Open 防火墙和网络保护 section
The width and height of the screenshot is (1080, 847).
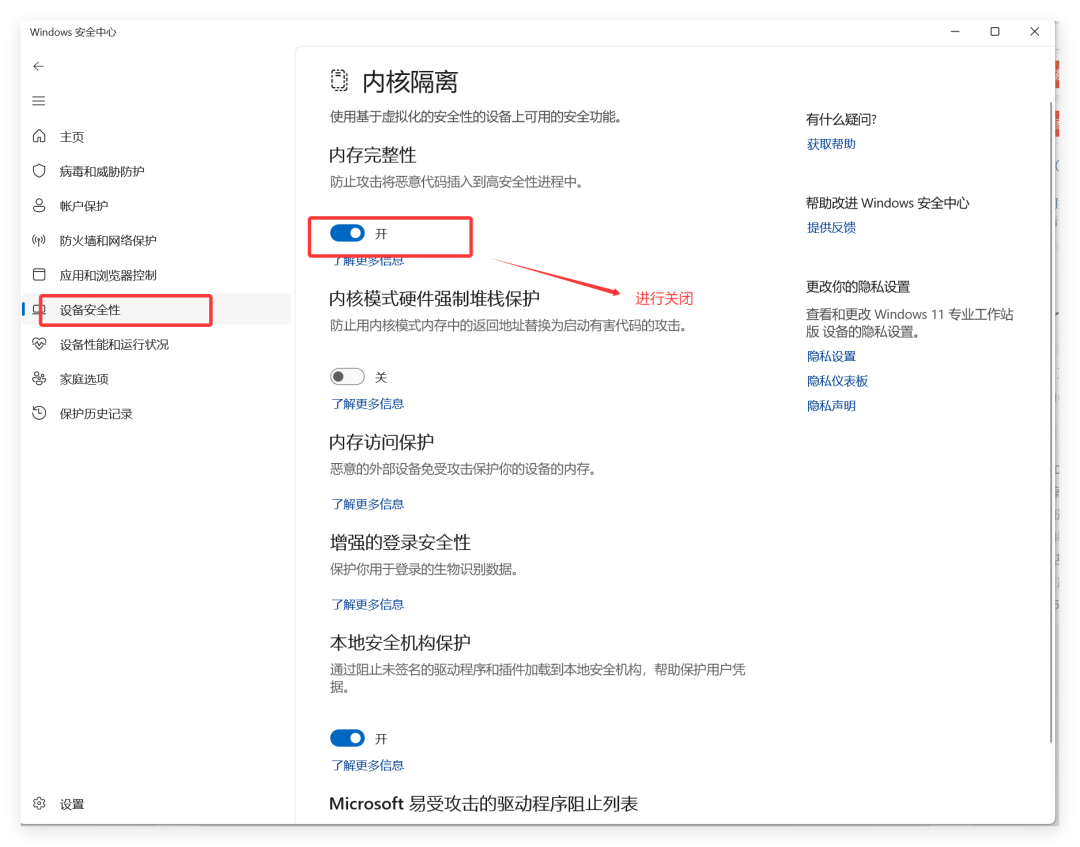[x=108, y=240]
